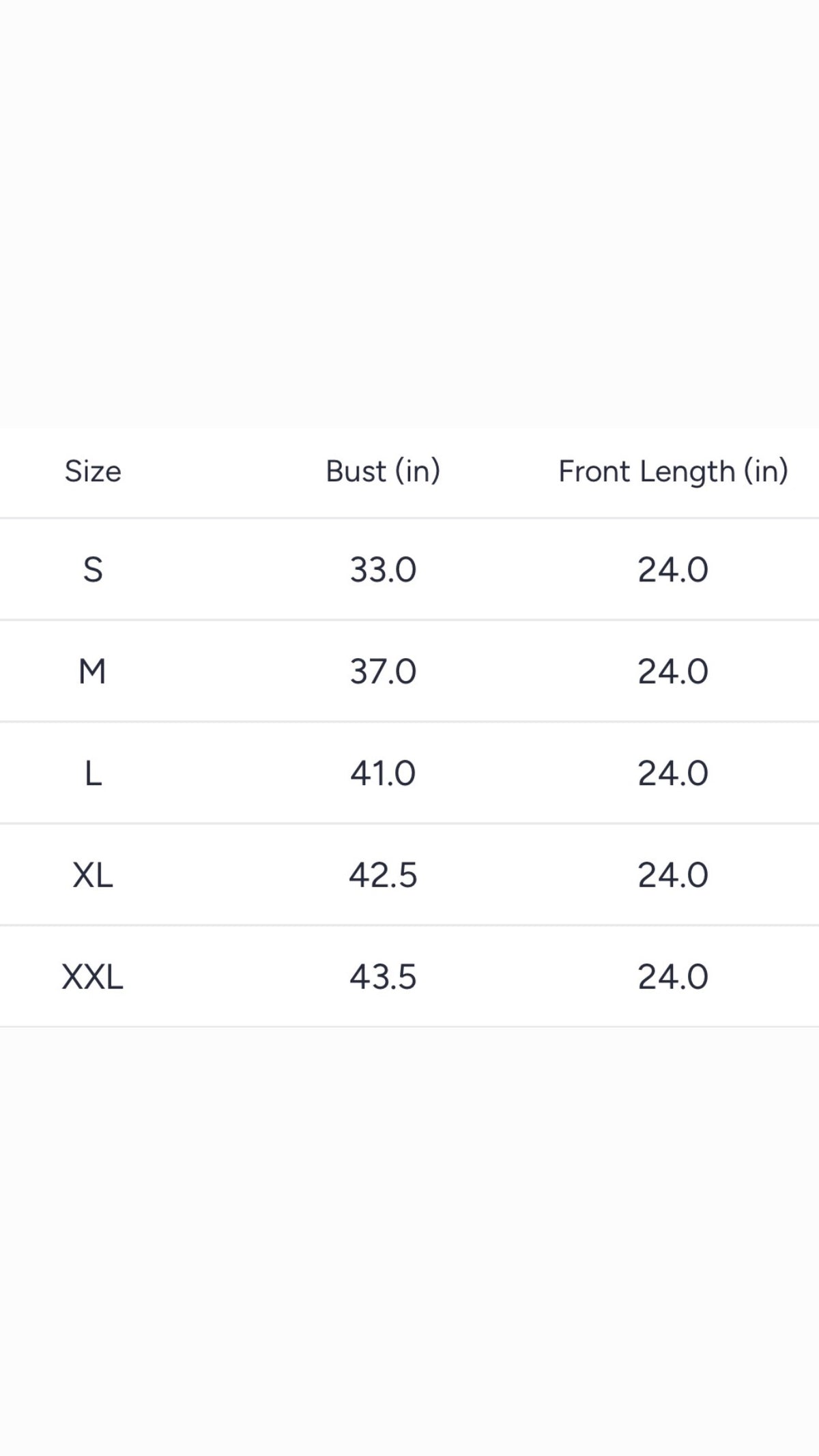Select the Bust (in) column header
Image resolution: width=819 pixels, height=1456 pixels.
(383, 471)
